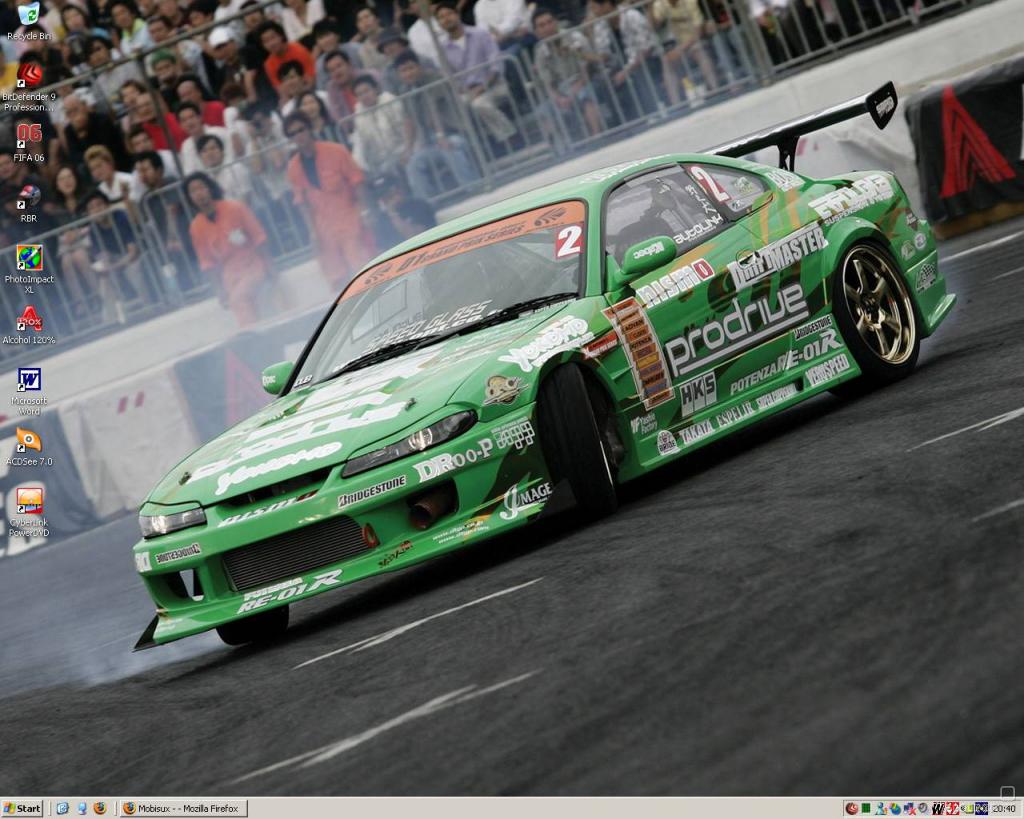
Task: Click the dark blue tray icon next to clock
Action: tap(982, 809)
